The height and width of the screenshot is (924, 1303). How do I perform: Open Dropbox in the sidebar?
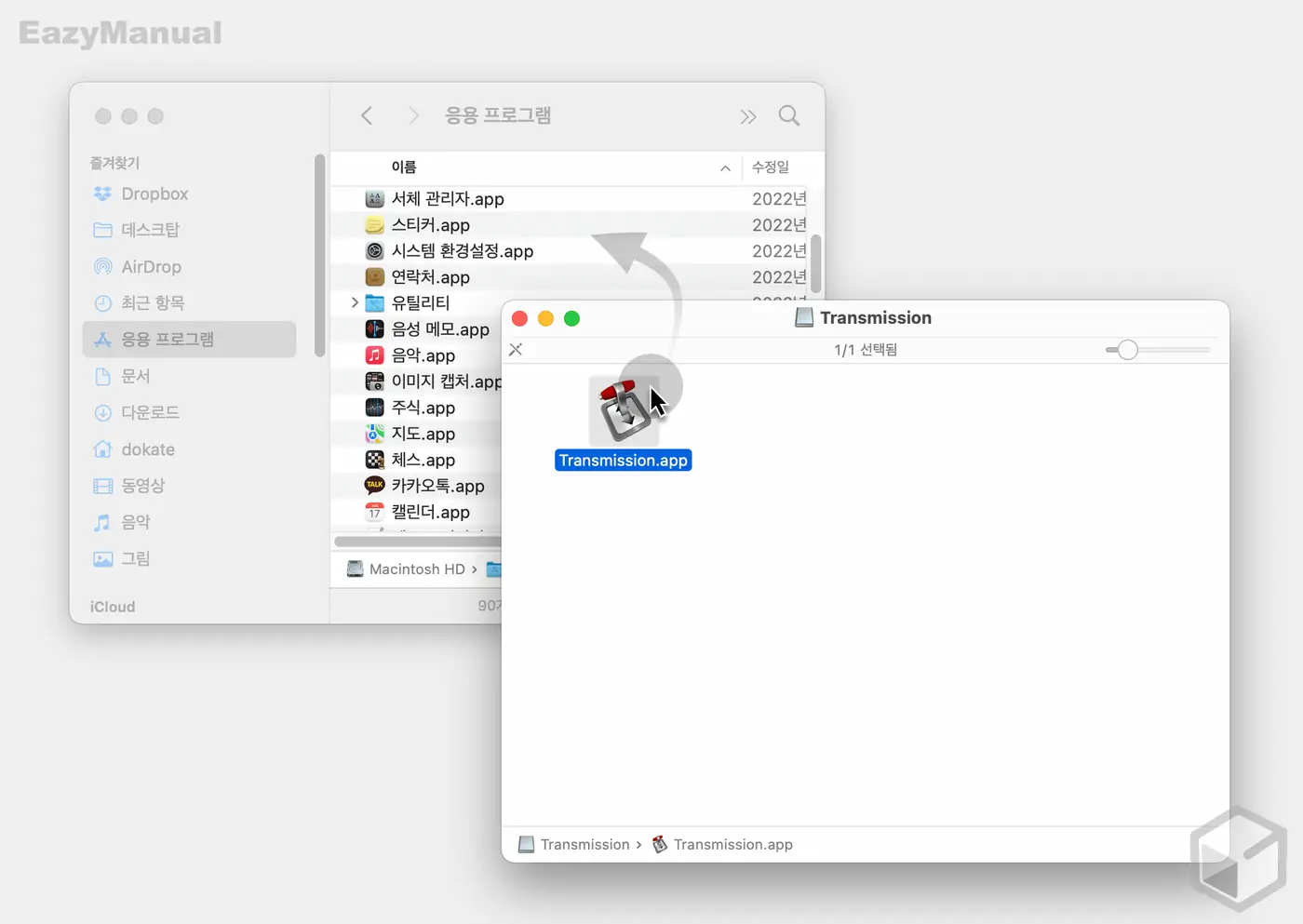(154, 194)
